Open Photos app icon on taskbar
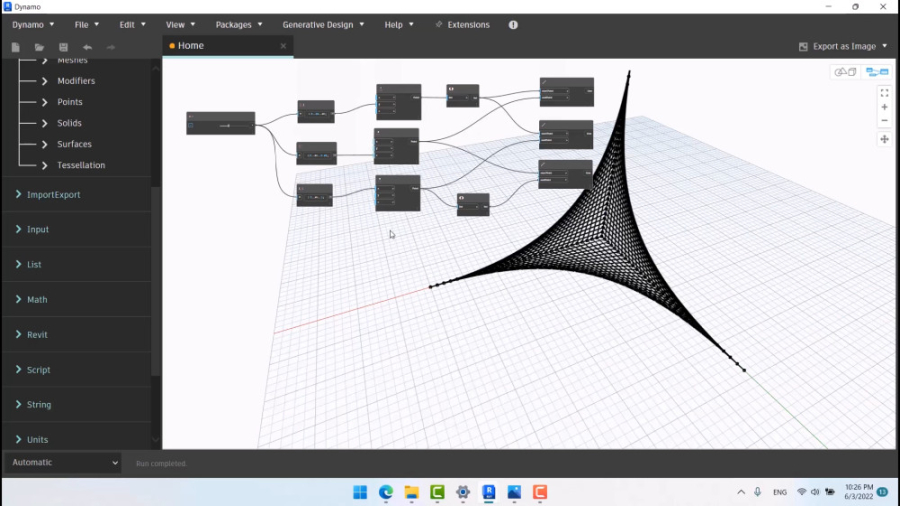The image size is (900, 506). point(514,492)
